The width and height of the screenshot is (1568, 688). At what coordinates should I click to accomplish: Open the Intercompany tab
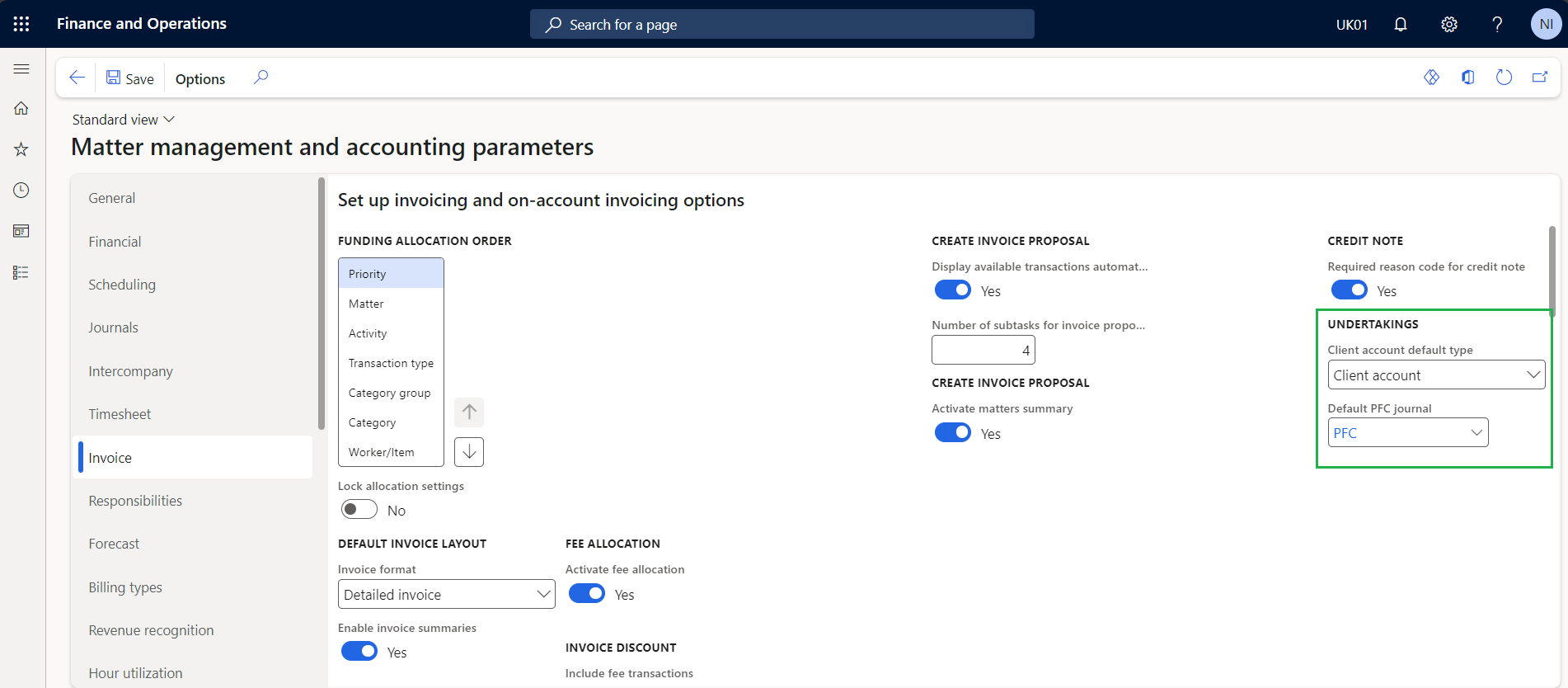[193, 371]
